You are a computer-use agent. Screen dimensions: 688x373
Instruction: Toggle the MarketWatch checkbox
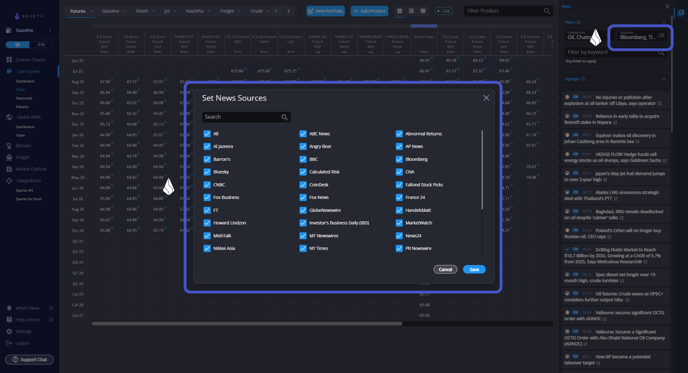[399, 223]
